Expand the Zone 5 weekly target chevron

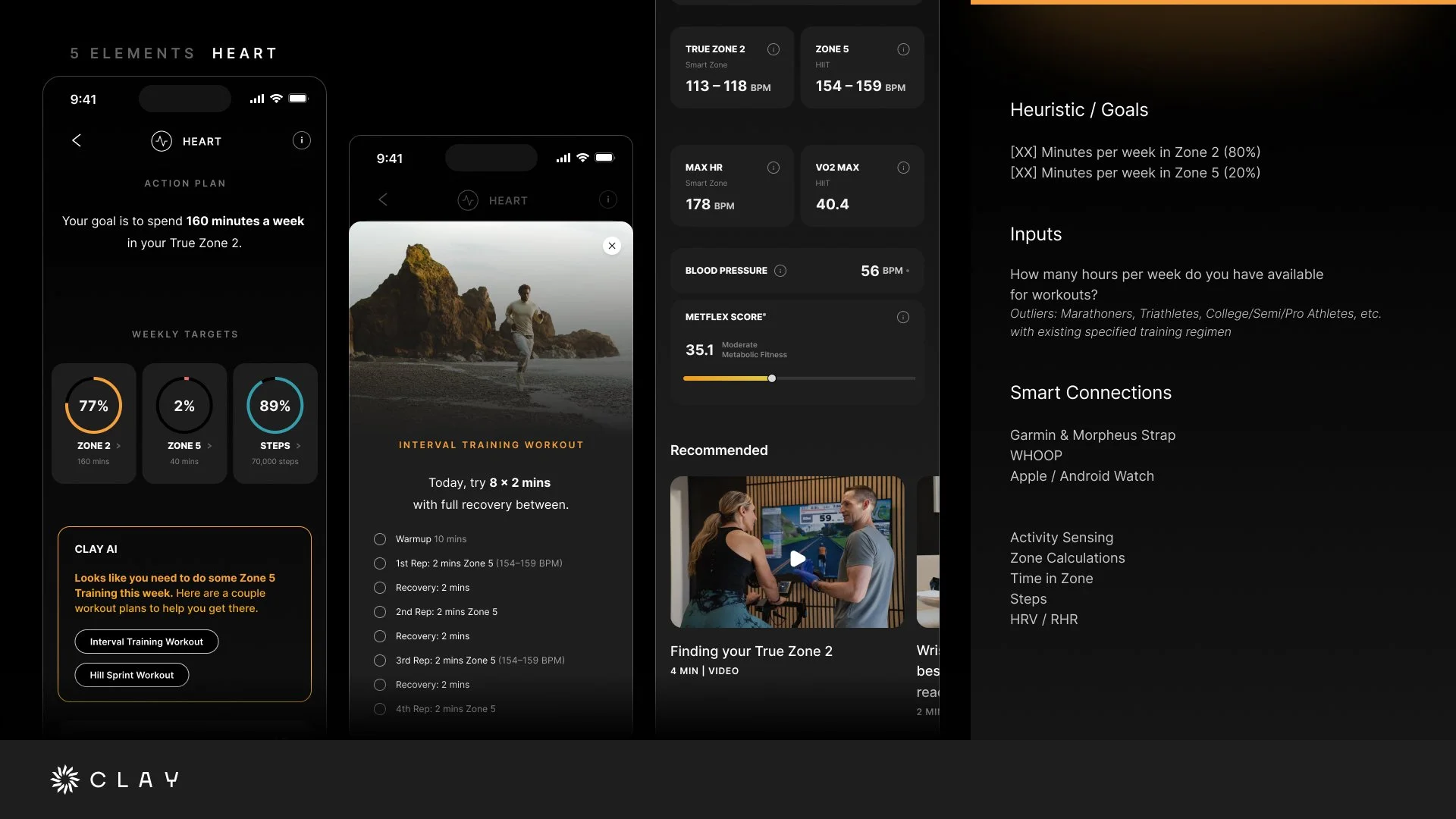(x=210, y=446)
